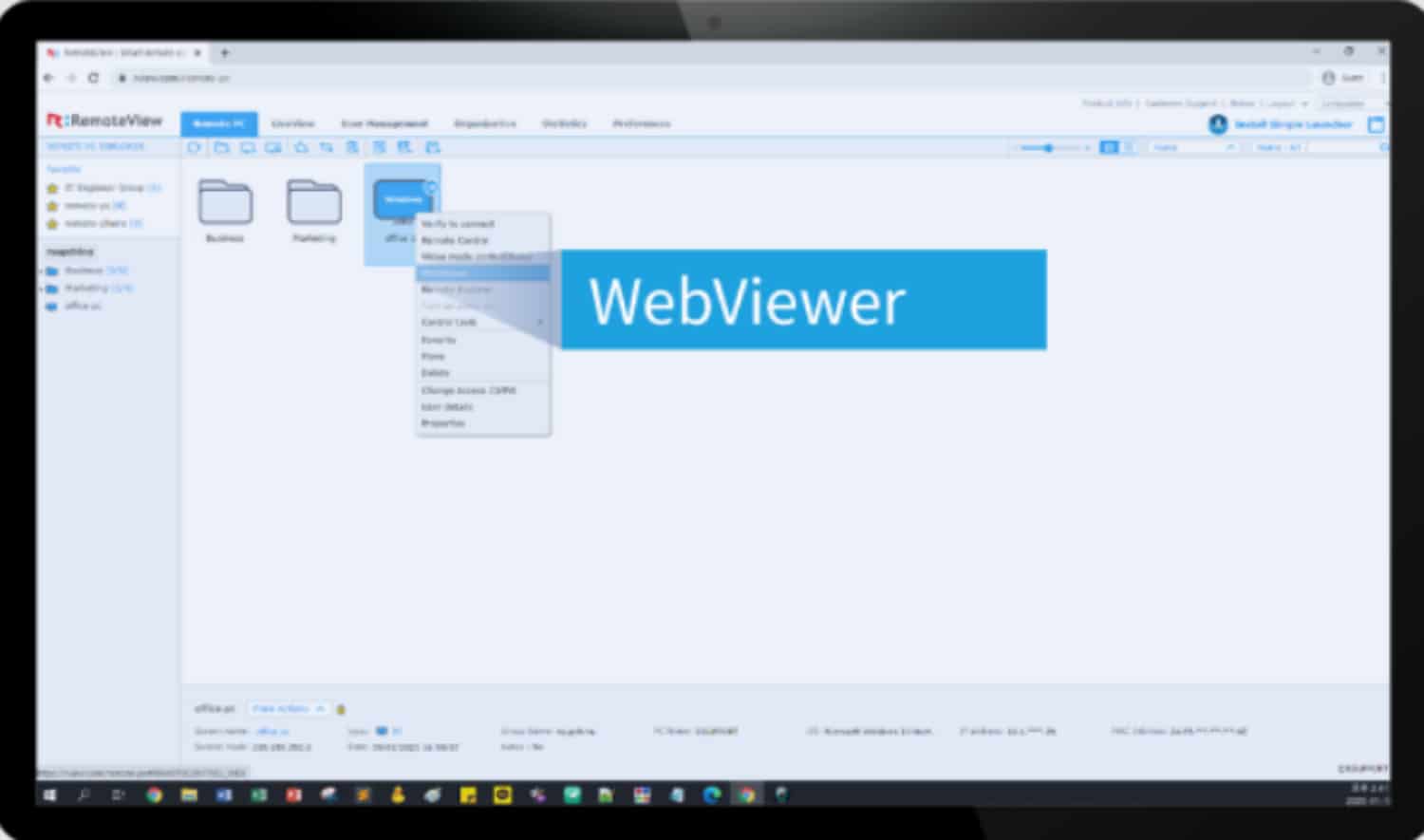Open the Remote PC tab
Viewport: 1424px width, 840px height.
[x=218, y=123]
